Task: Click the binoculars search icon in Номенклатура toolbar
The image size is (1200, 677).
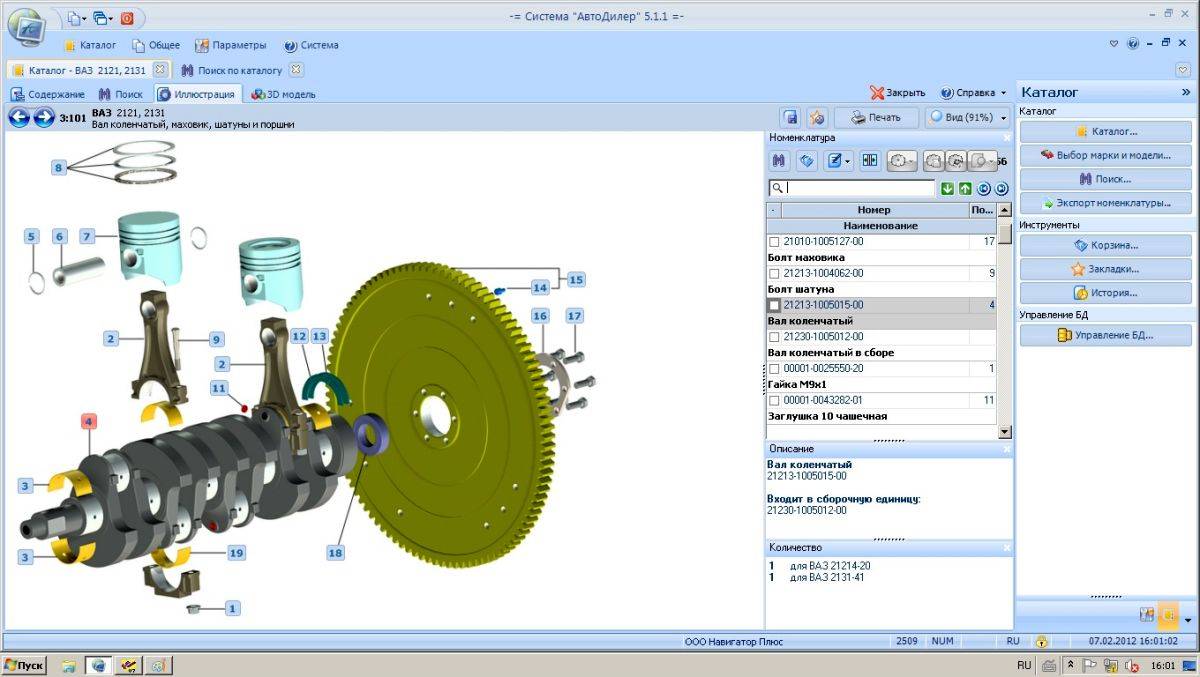Action: point(780,160)
